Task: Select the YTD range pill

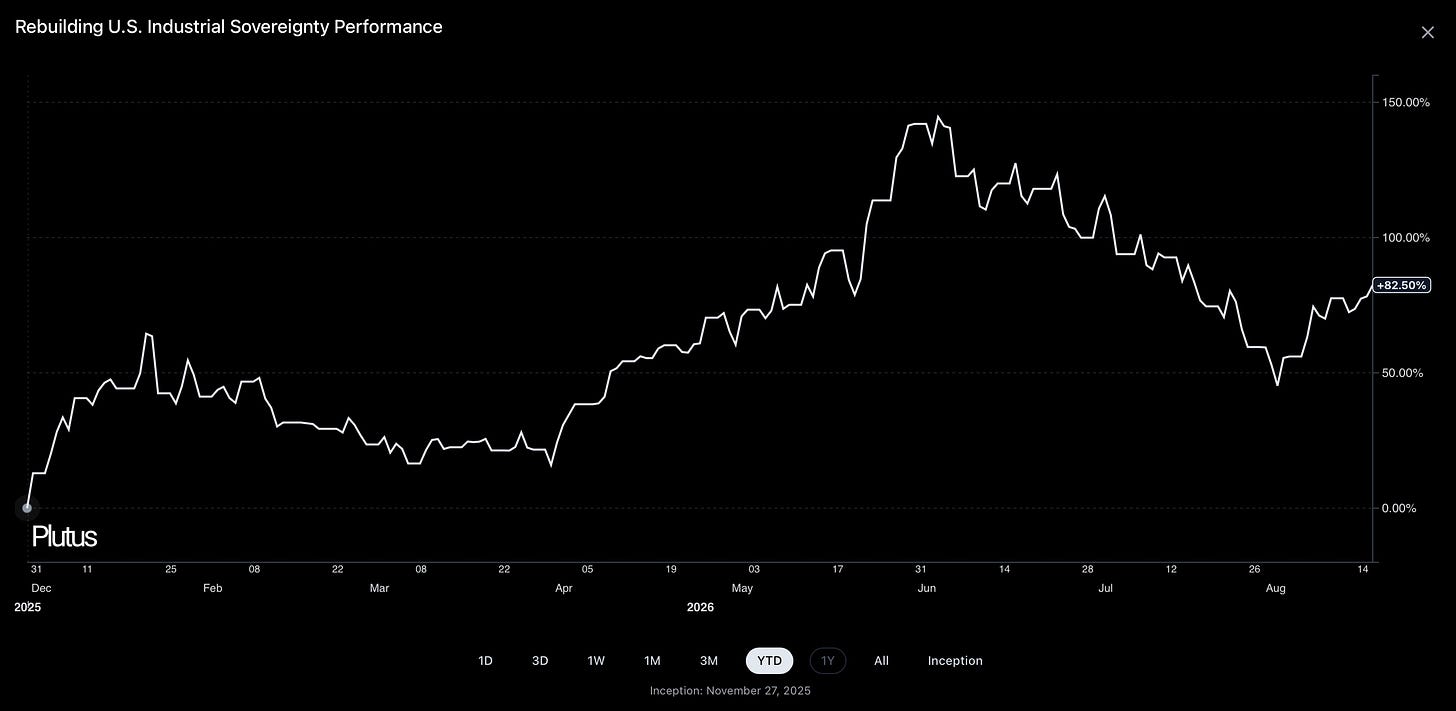Action: (x=769, y=661)
